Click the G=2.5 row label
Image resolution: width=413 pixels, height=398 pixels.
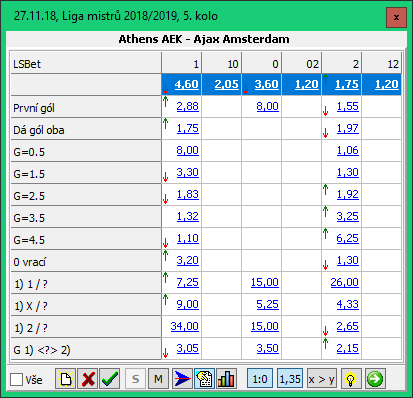pyautogui.click(x=86, y=195)
